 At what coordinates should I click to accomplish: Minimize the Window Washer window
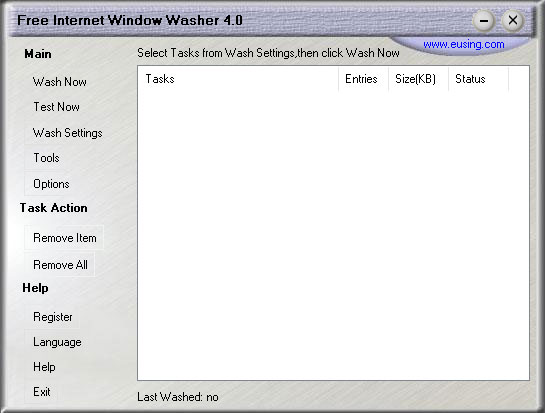coord(483,21)
